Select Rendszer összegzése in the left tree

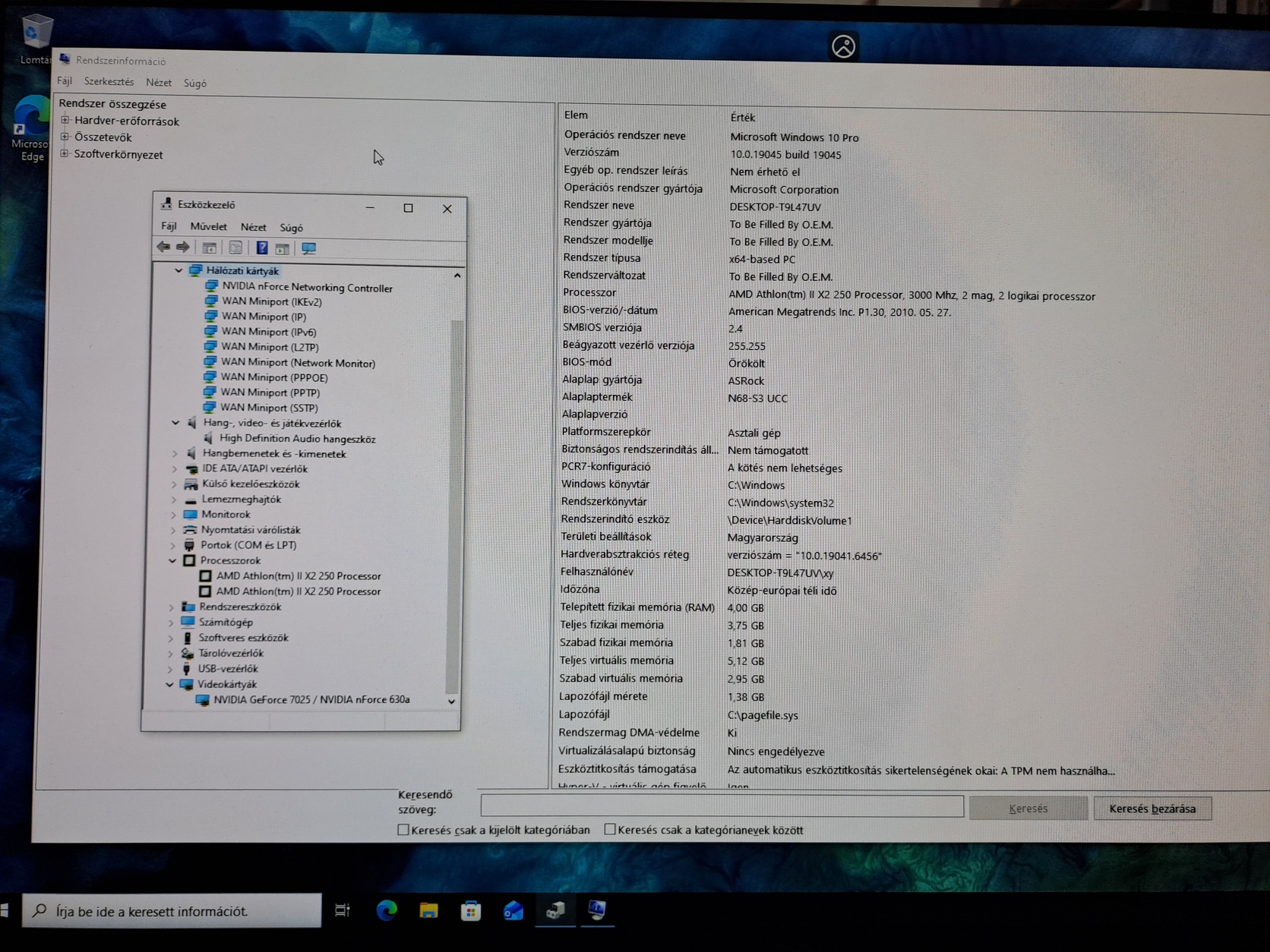coord(112,103)
